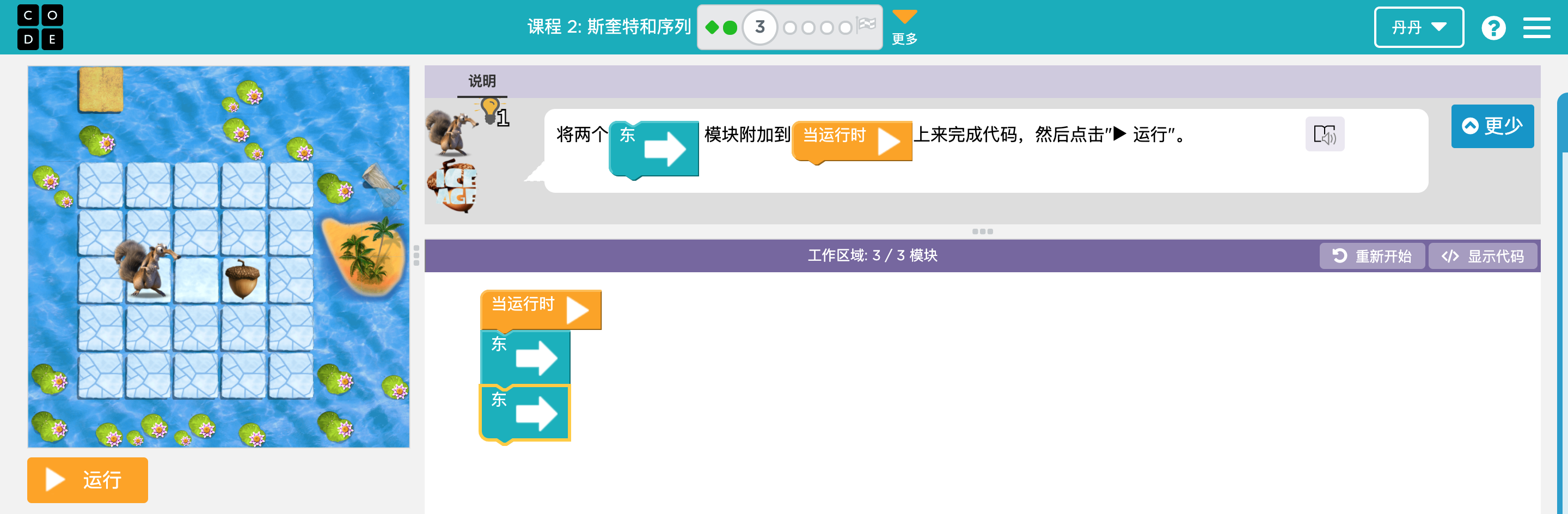Open the help question mark icon

1493,28
